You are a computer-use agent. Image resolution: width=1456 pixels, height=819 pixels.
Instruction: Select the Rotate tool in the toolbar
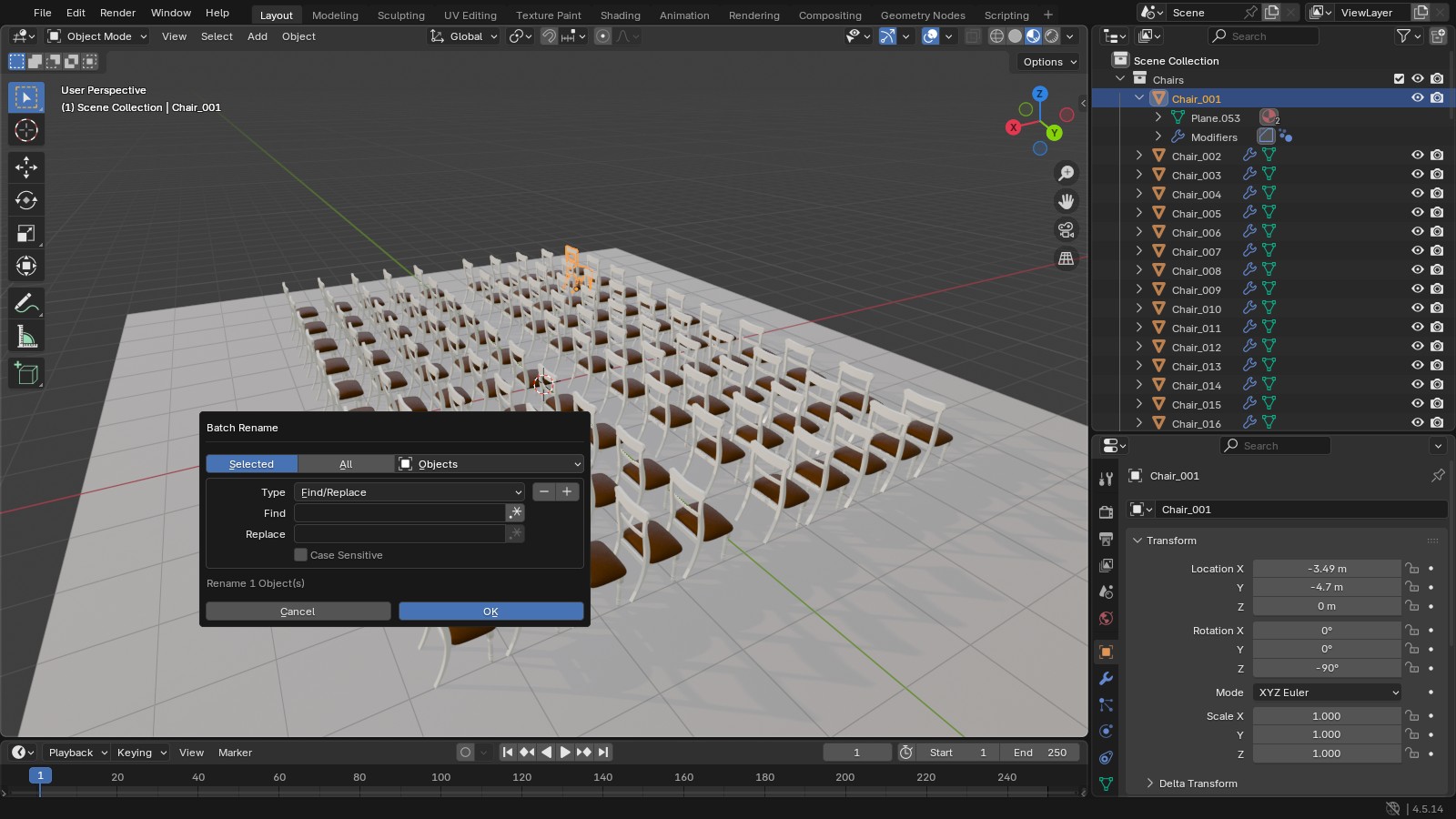(26, 200)
